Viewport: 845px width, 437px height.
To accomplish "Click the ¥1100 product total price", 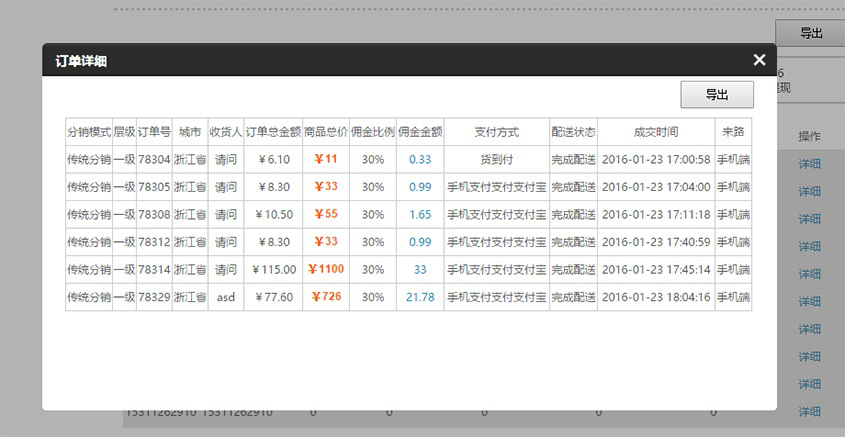I will [326, 269].
